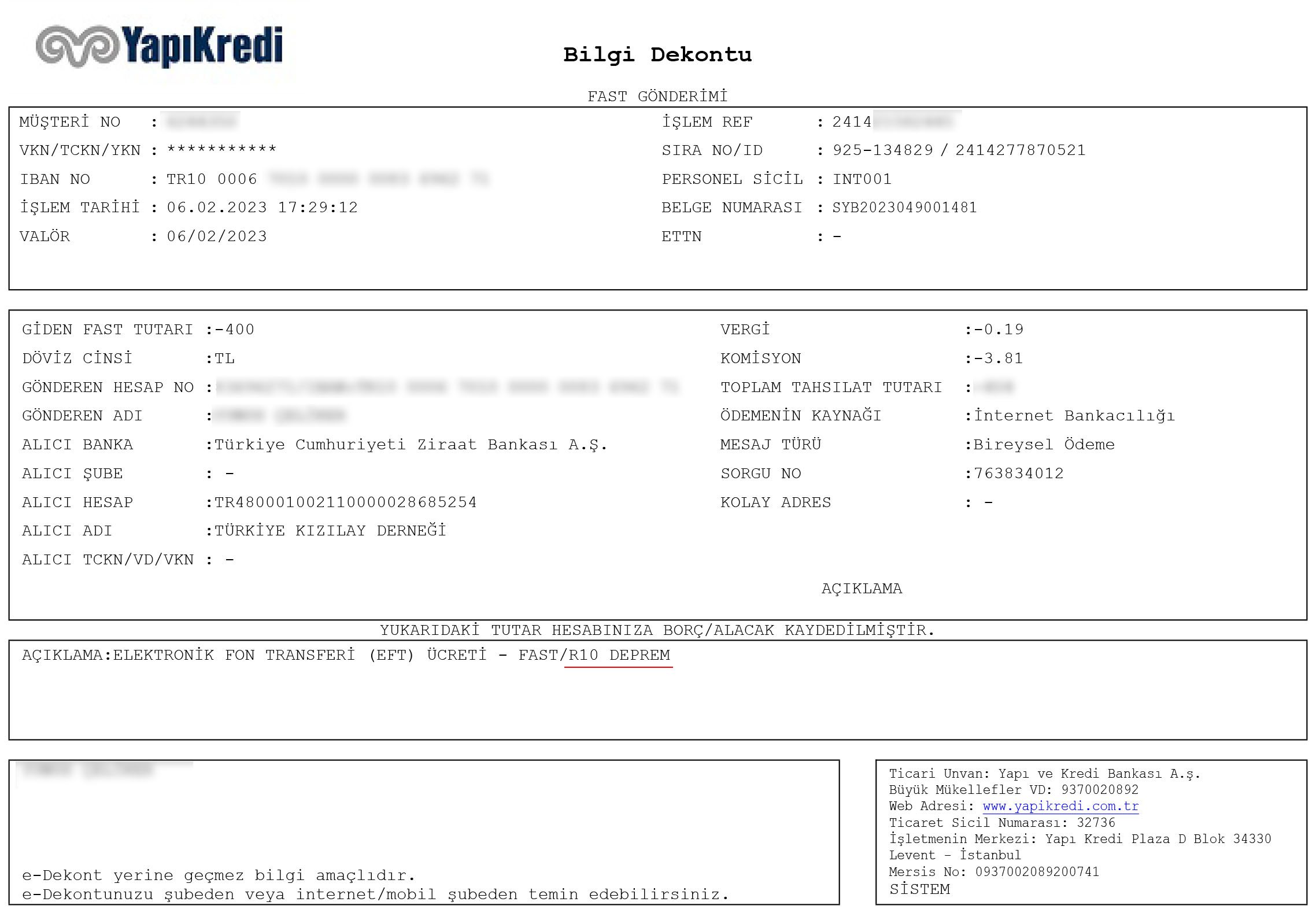Image resolution: width=1316 pixels, height=913 pixels.
Task: Select the VERGİ value -0.19
Action: (999, 330)
